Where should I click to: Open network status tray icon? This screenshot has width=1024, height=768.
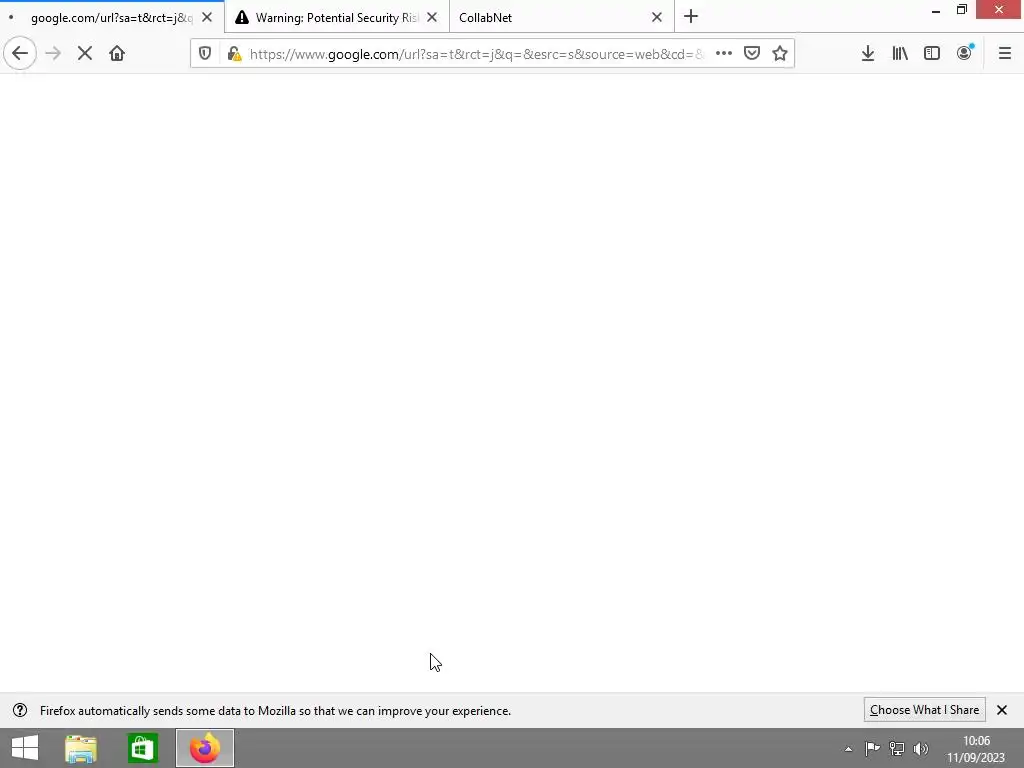[x=897, y=749]
